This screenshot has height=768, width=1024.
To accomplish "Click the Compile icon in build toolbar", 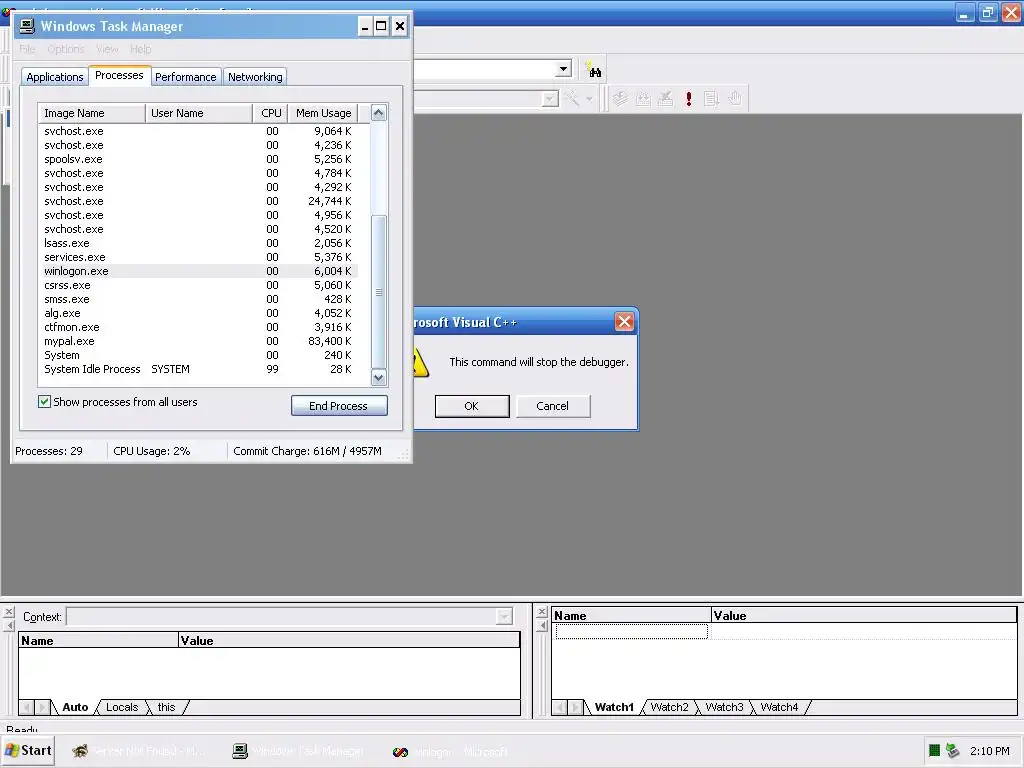I will pos(620,99).
